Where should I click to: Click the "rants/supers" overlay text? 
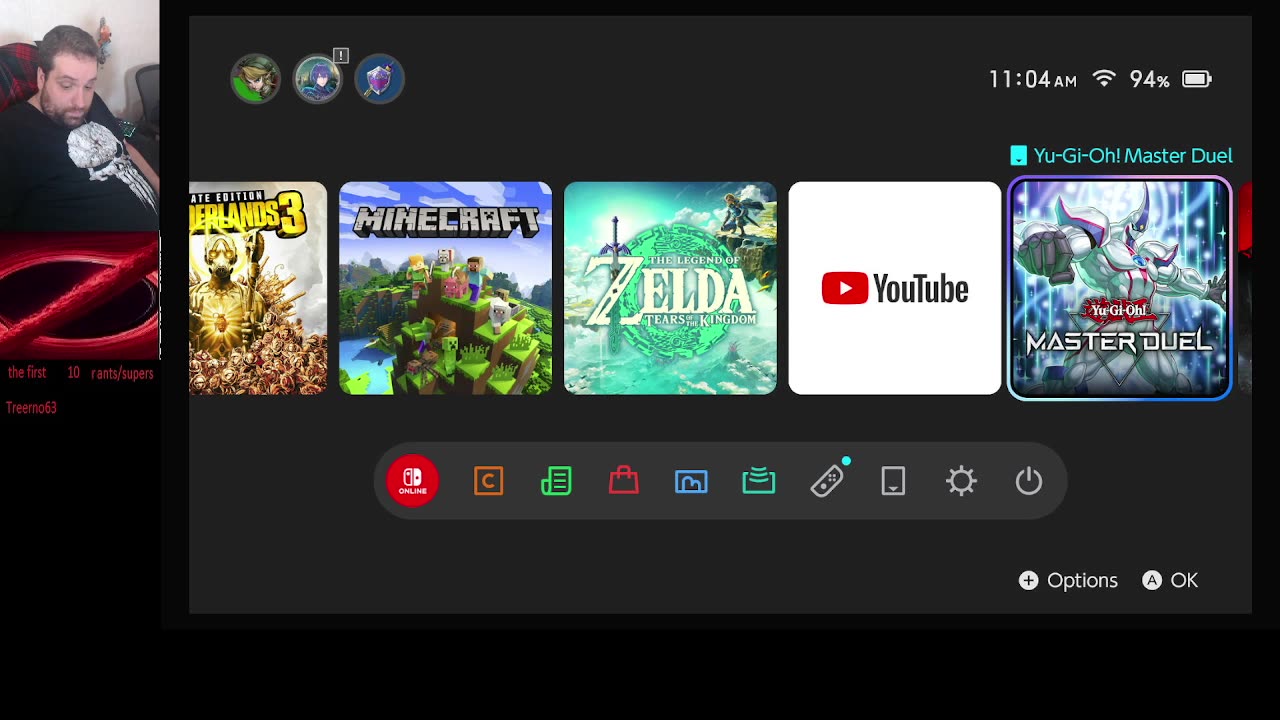122,373
